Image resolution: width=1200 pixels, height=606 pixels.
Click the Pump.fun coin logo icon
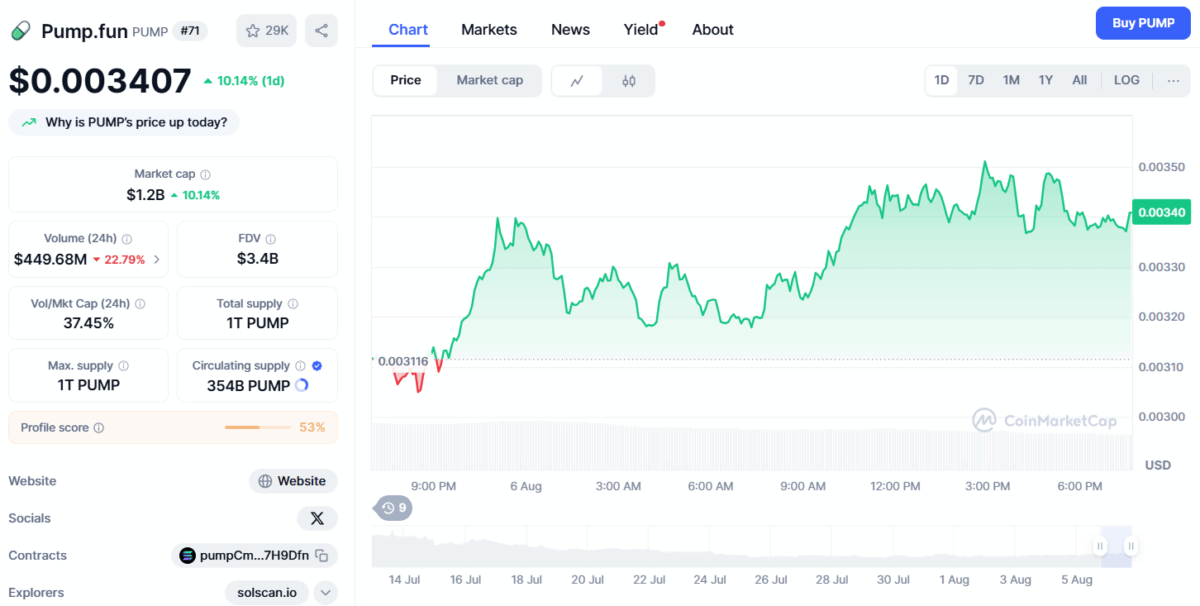point(21,31)
